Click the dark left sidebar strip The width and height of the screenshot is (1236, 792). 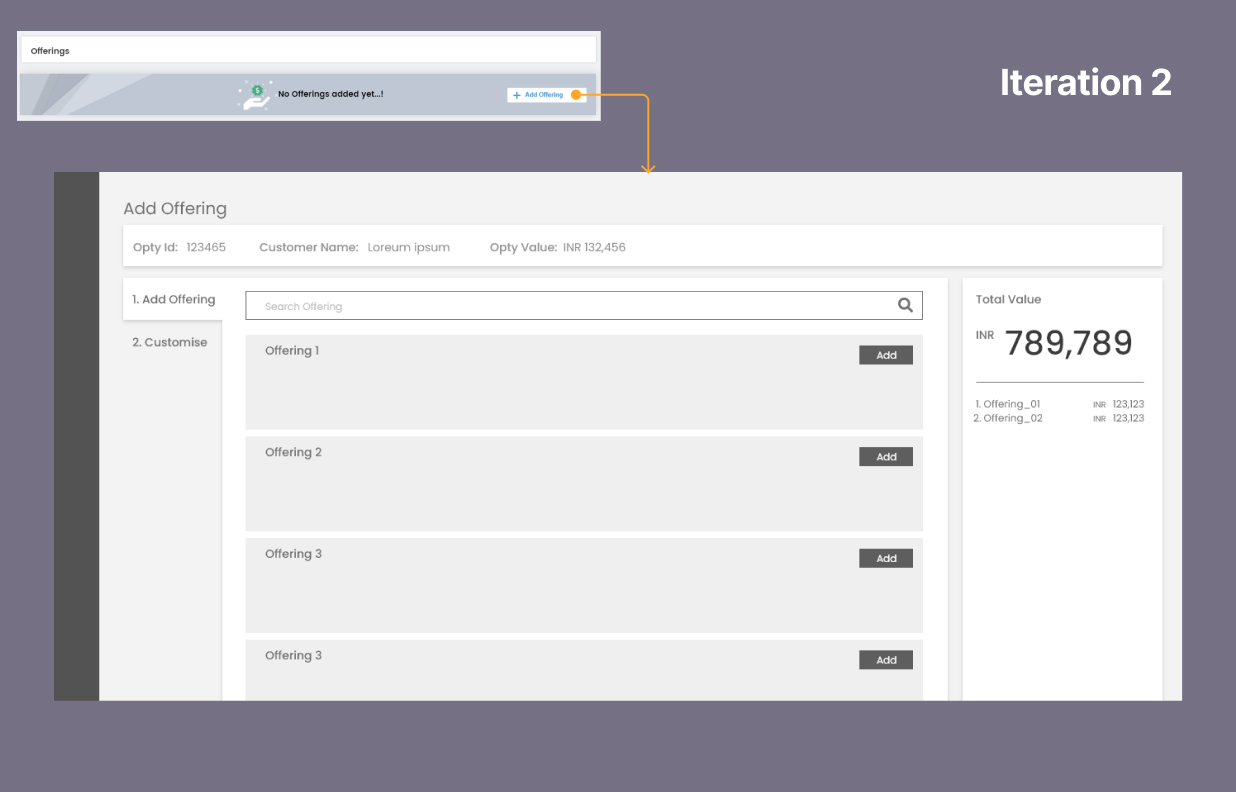coord(76,436)
